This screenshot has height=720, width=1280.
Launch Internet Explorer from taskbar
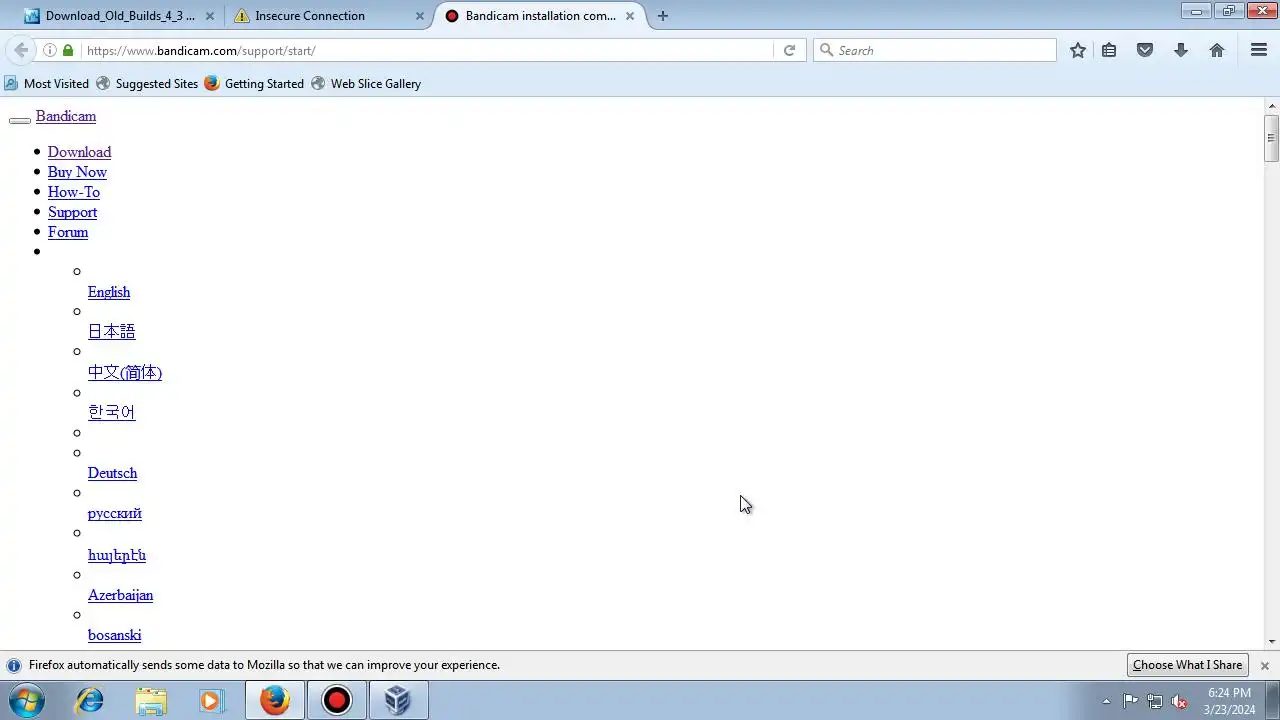[x=90, y=700]
